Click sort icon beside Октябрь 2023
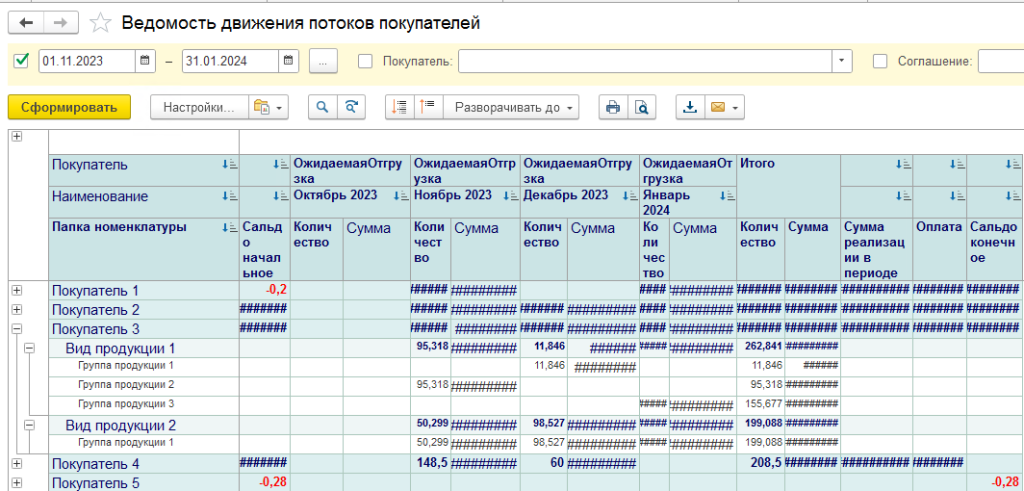The width and height of the screenshot is (1024, 491). pyautogui.click(x=400, y=195)
